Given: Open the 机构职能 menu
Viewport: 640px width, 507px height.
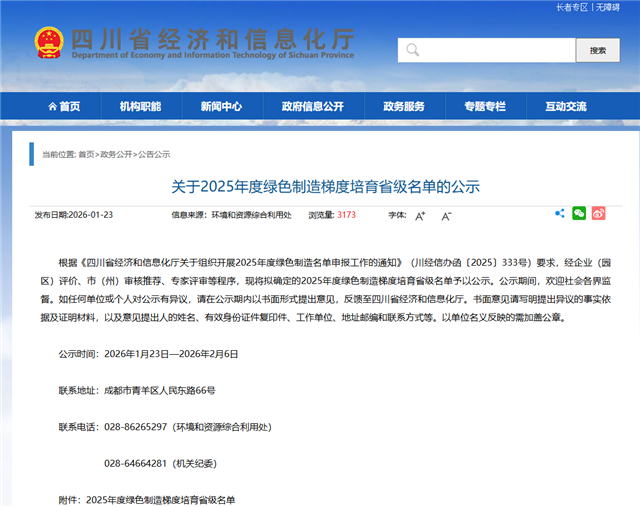Looking at the screenshot, I should [140, 107].
